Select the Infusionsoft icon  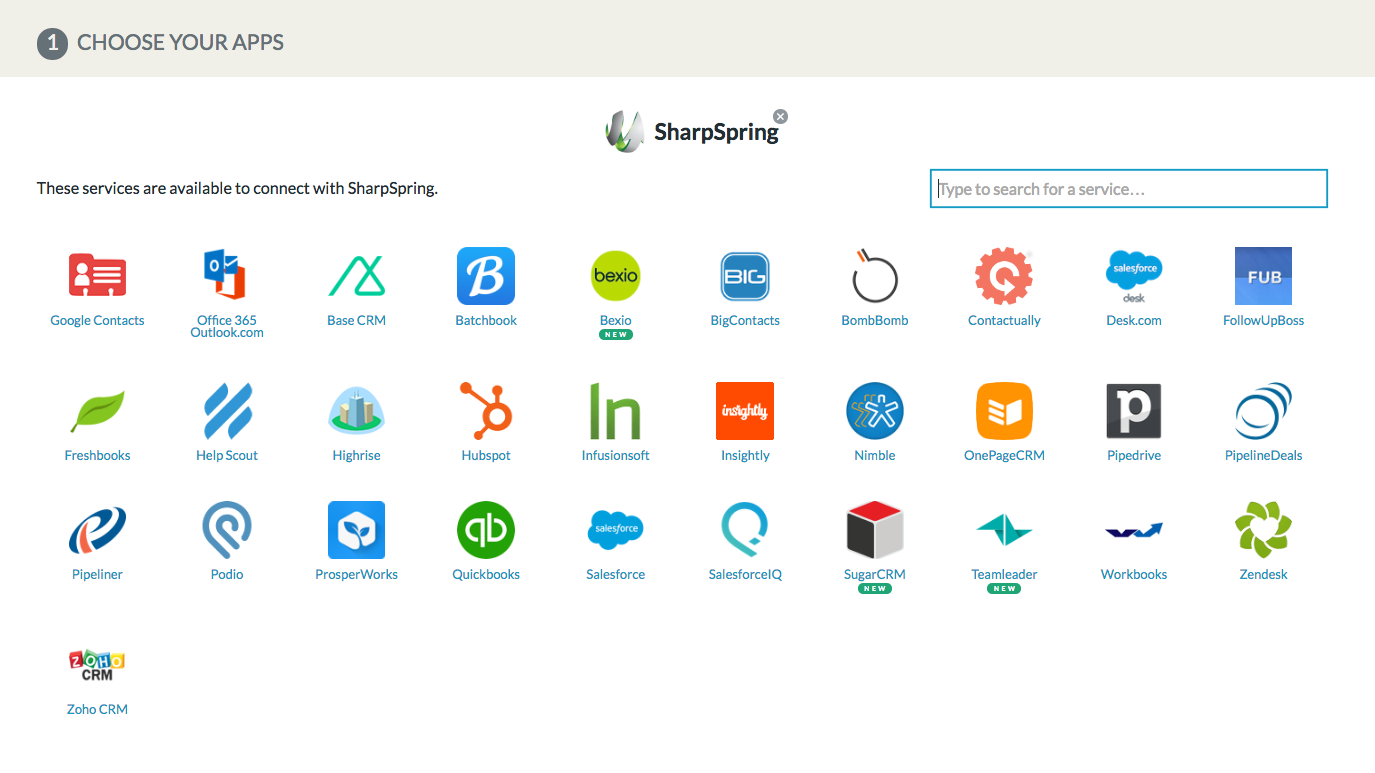[616, 411]
